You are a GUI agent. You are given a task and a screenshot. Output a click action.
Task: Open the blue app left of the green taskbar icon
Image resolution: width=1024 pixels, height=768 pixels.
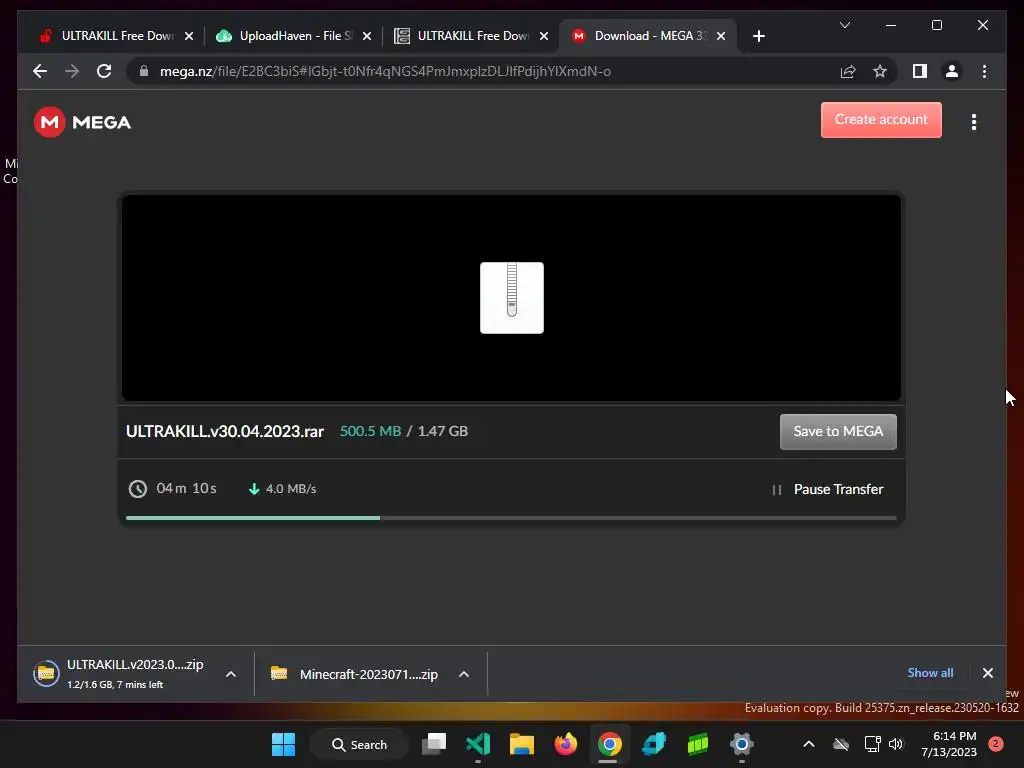tap(654, 744)
